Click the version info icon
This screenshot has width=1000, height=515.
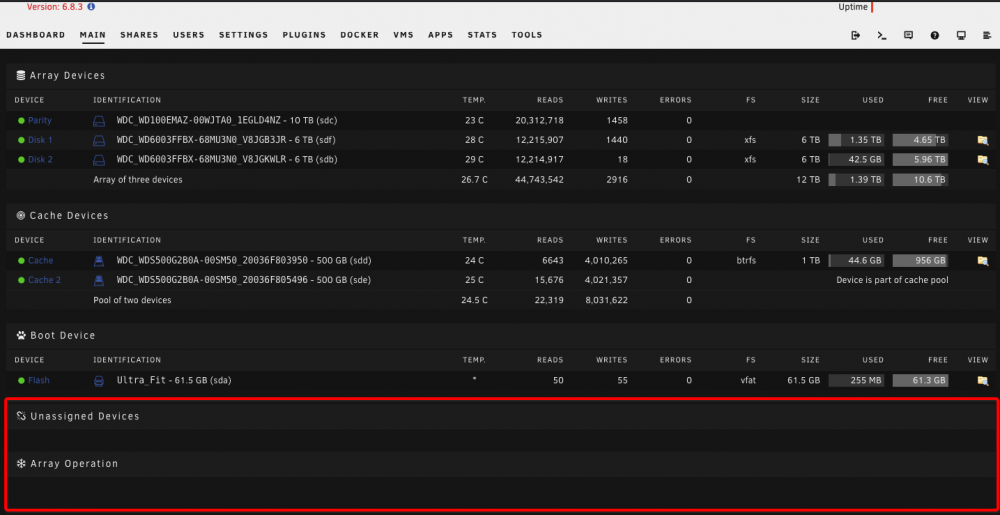coord(91,7)
